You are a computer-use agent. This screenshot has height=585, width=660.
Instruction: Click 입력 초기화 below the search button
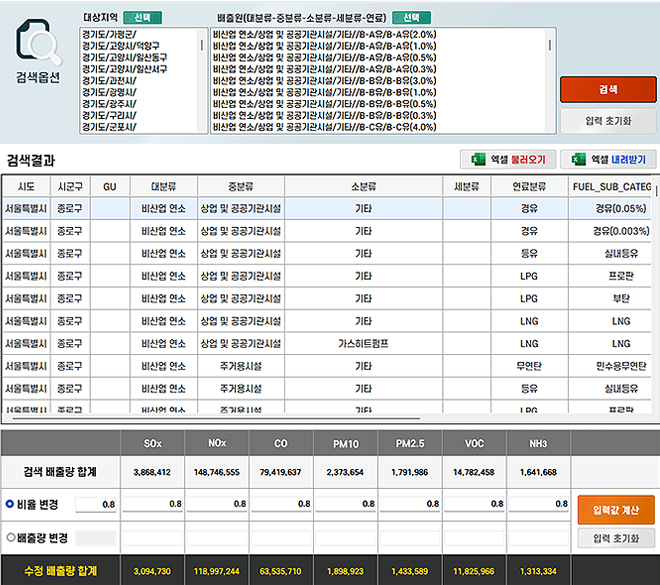608,121
